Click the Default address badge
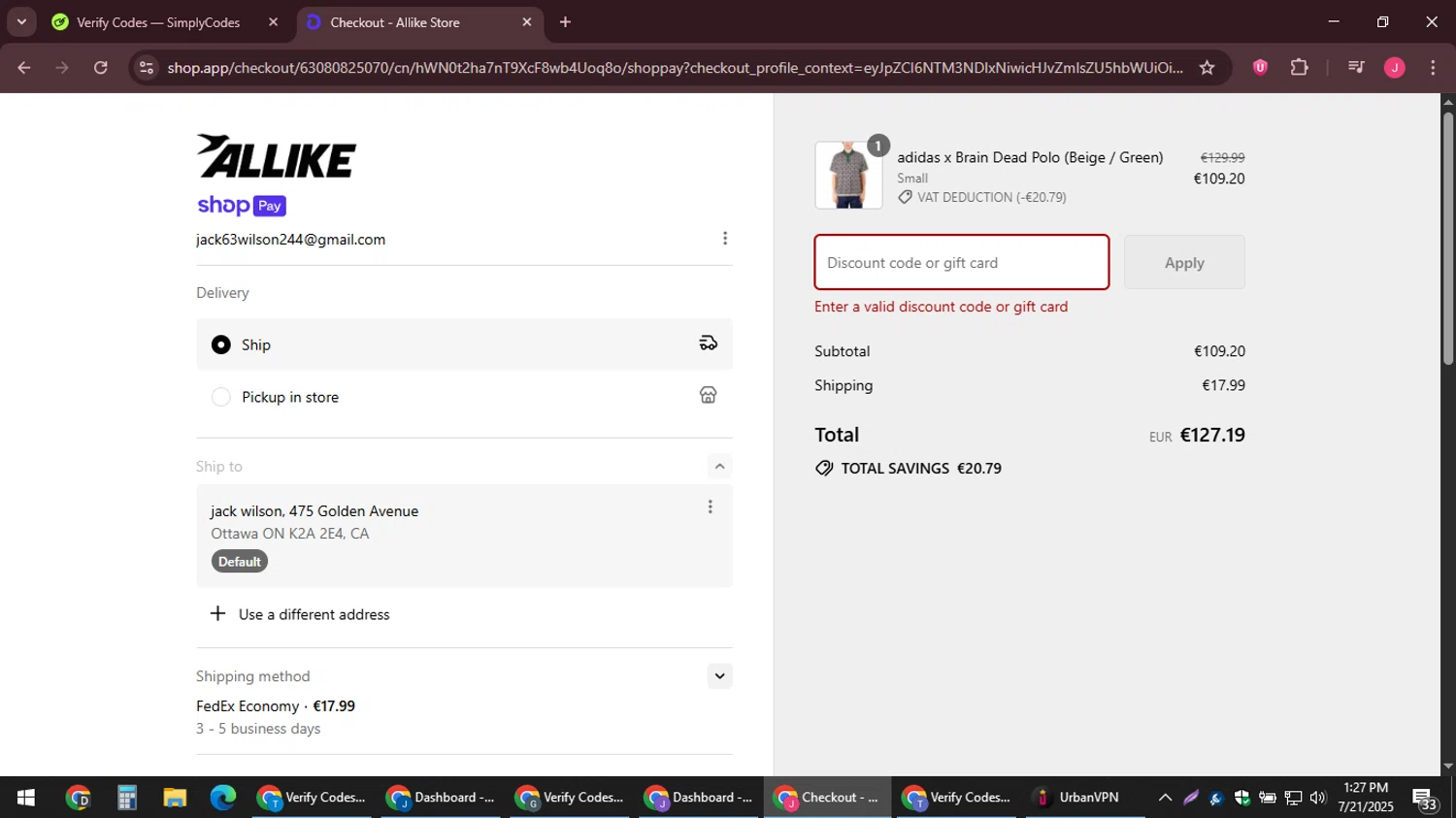This screenshot has width=1456, height=818. coord(240,562)
